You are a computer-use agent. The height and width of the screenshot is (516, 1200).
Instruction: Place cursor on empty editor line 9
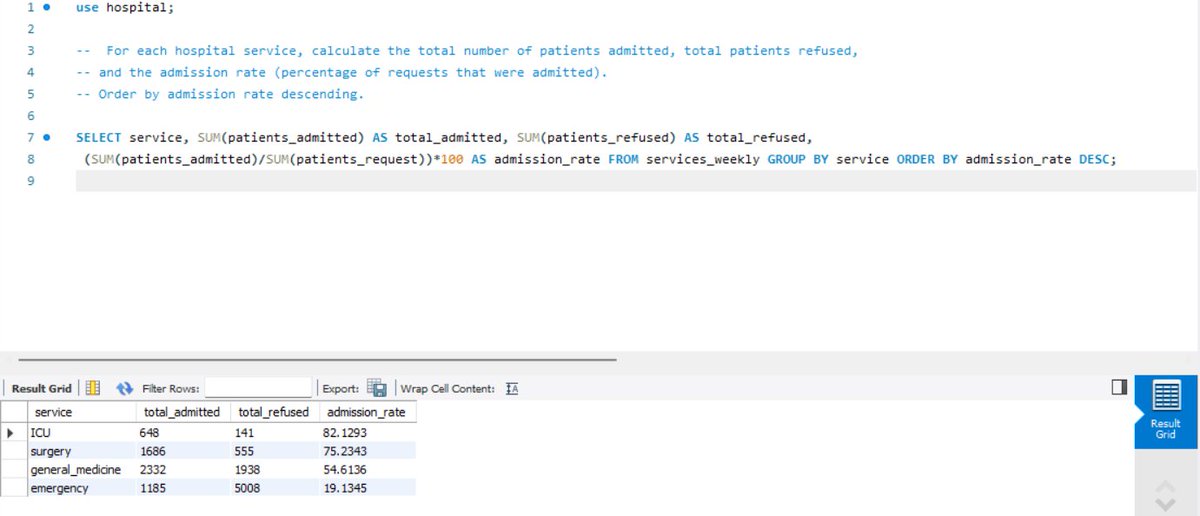(x=636, y=181)
